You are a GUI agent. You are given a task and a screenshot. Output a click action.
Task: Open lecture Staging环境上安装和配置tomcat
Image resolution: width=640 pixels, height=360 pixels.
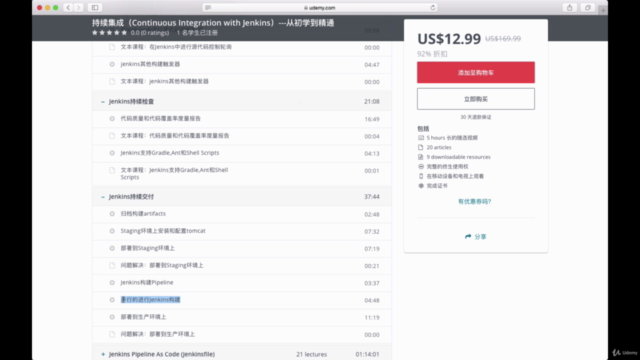point(163,231)
